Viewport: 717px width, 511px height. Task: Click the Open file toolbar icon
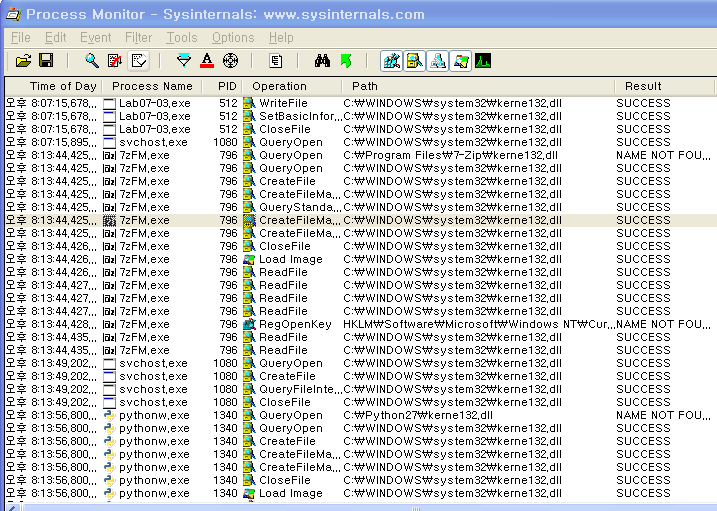click(23, 60)
